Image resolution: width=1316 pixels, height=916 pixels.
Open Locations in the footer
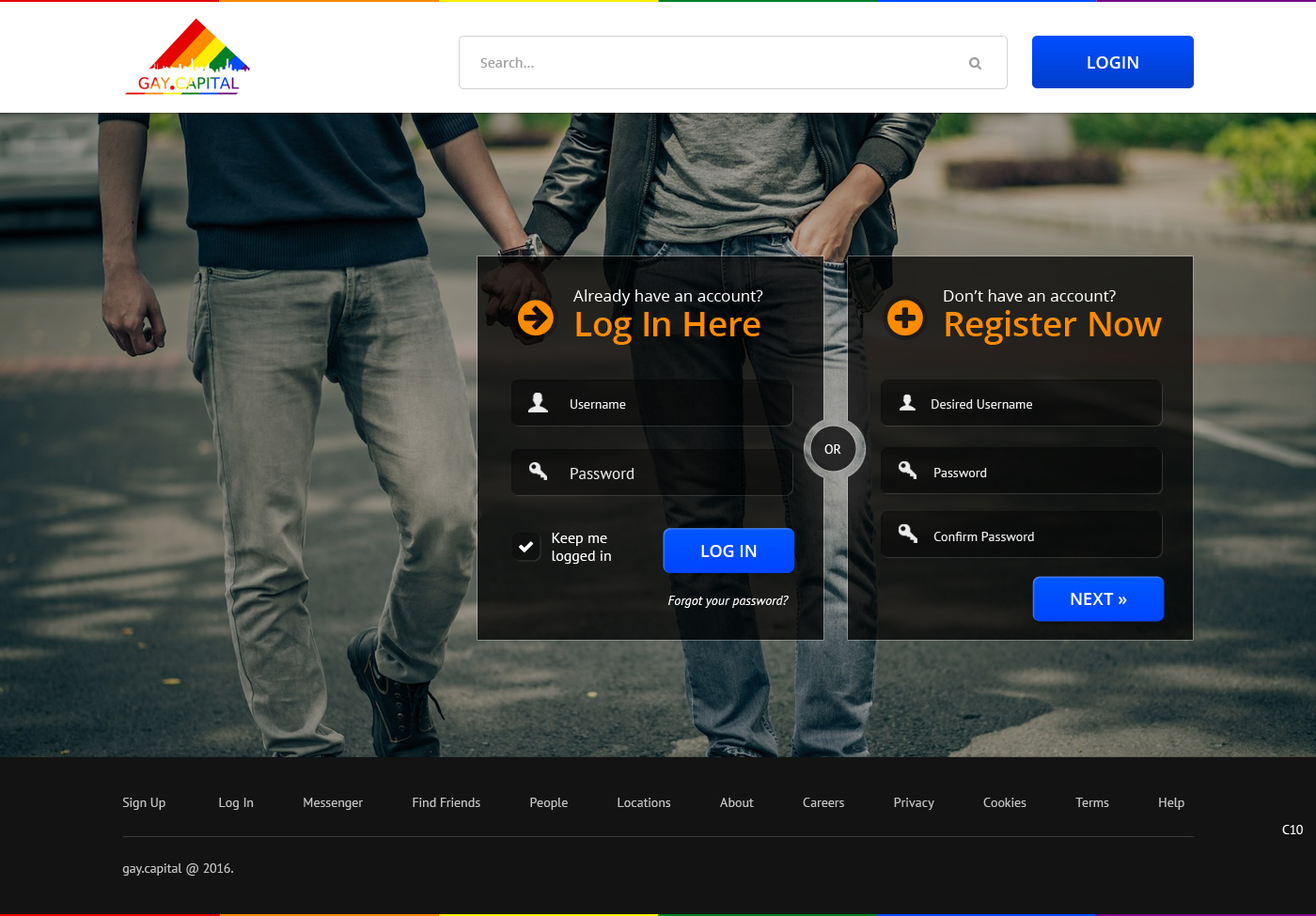(x=644, y=802)
